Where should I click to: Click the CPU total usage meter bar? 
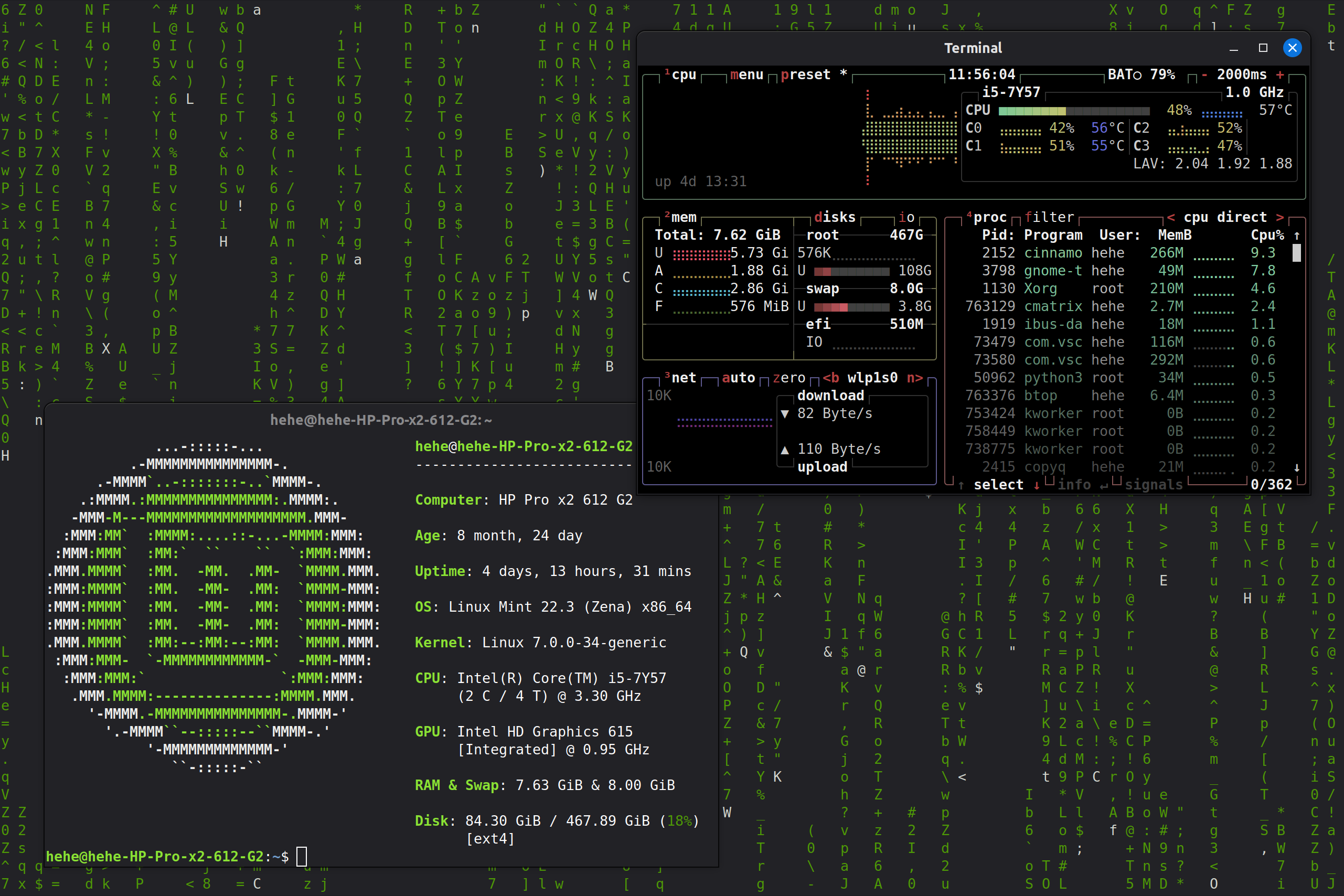tap(1074, 110)
